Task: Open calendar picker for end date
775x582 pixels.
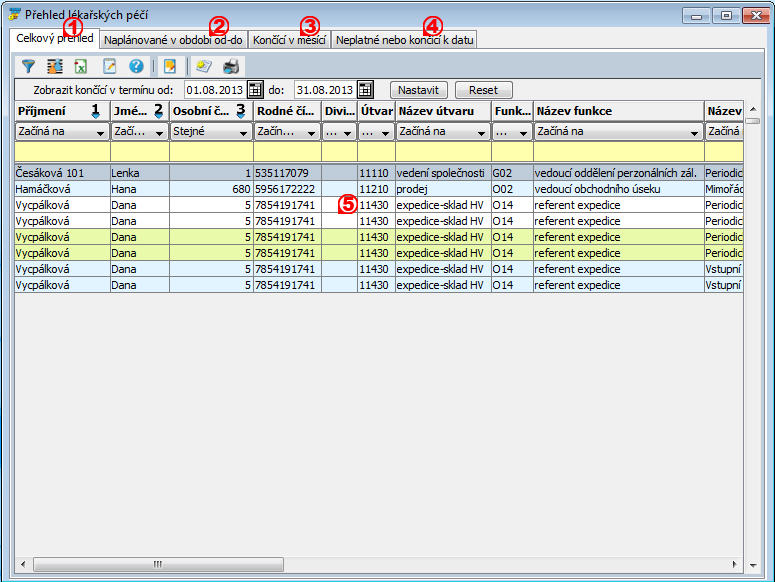Action: (x=365, y=89)
